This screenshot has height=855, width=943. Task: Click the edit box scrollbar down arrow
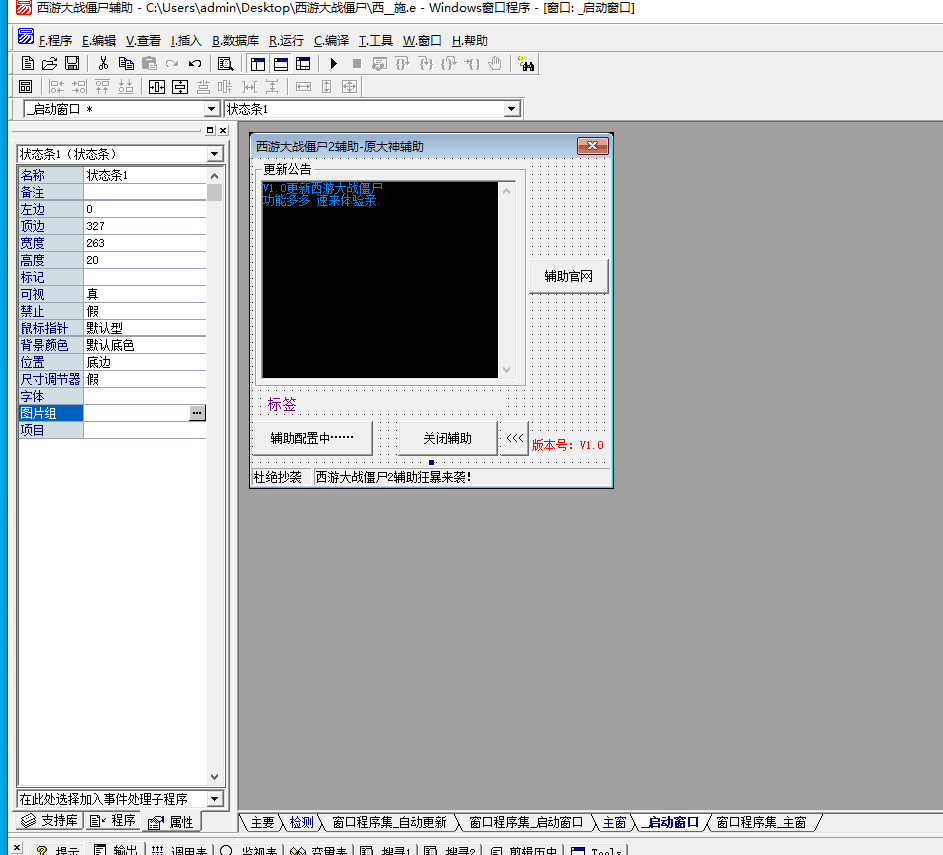(x=506, y=370)
